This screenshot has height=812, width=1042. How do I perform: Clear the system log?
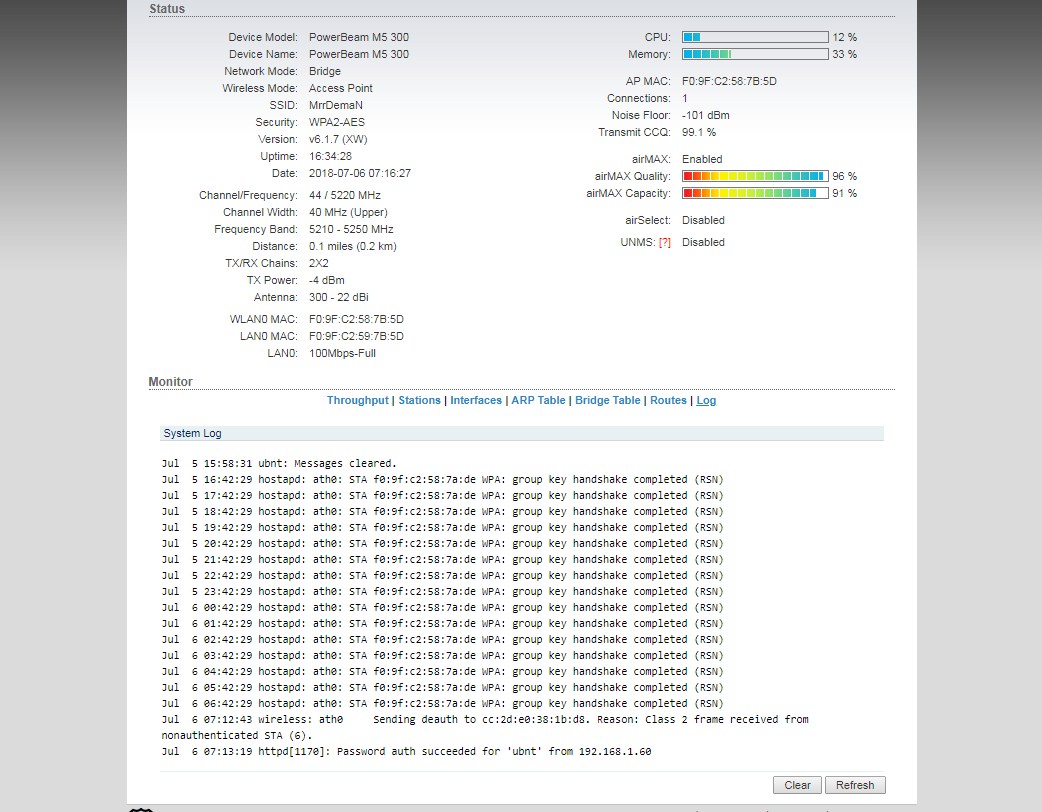[797, 785]
